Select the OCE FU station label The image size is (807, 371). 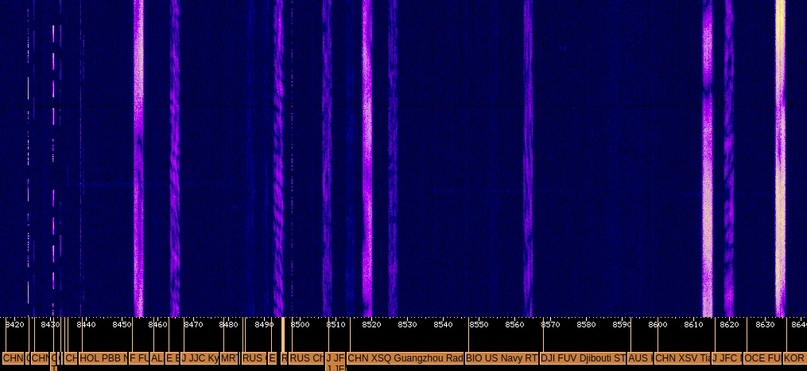pos(762,358)
